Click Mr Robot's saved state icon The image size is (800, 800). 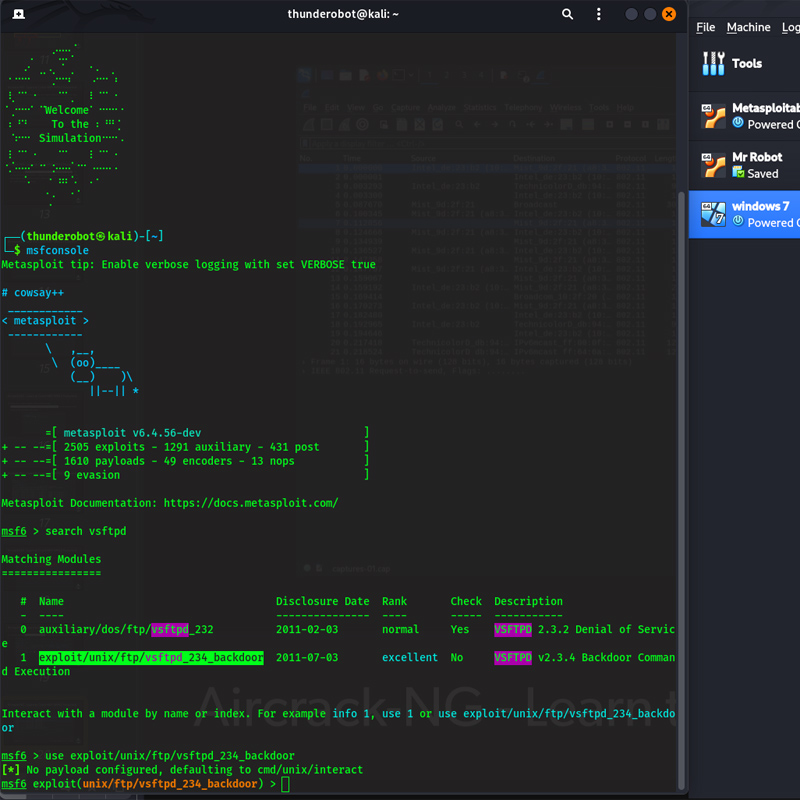tap(738, 173)
